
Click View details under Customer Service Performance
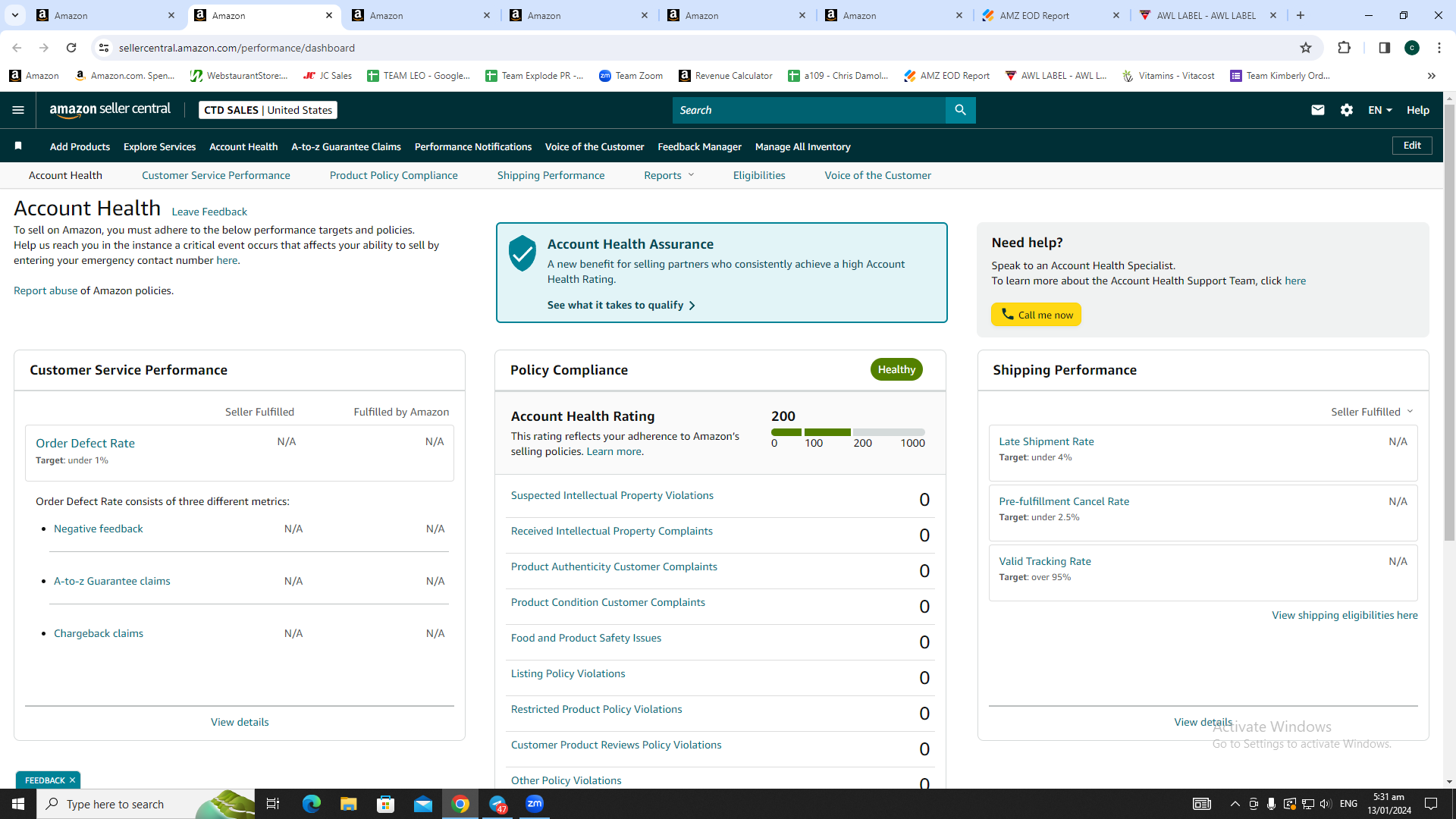click(240, 722)
